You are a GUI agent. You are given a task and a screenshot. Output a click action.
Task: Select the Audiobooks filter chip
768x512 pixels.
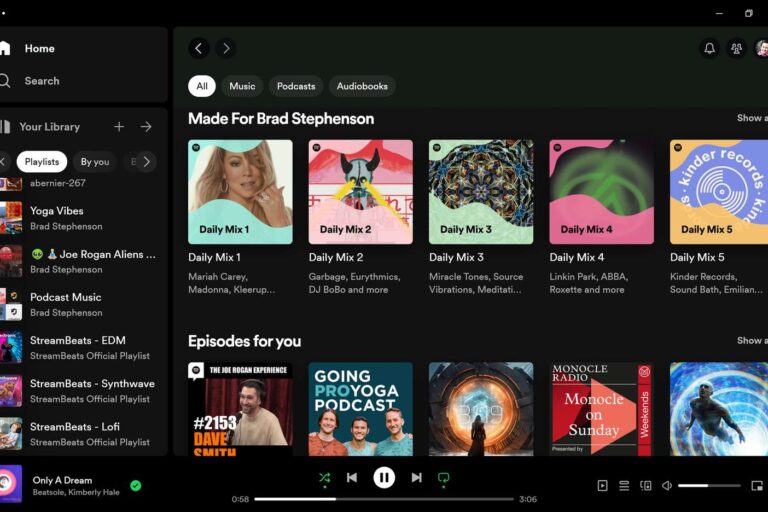coord(362,86)
